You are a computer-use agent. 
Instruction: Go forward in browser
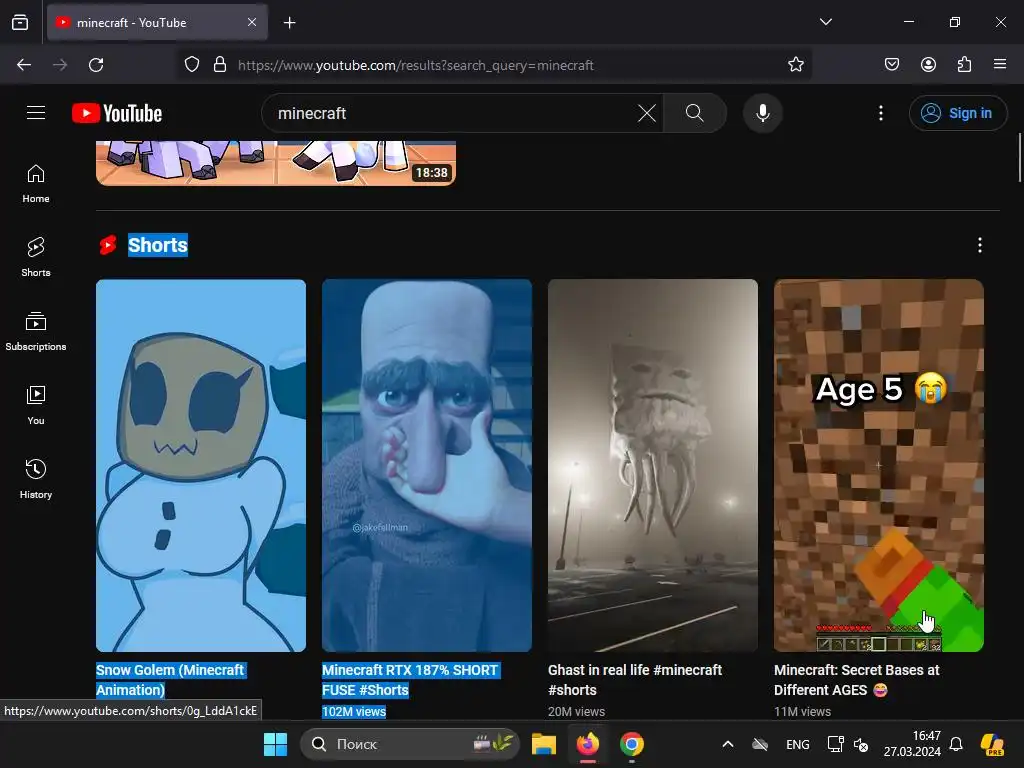click(x=60, y=65)
